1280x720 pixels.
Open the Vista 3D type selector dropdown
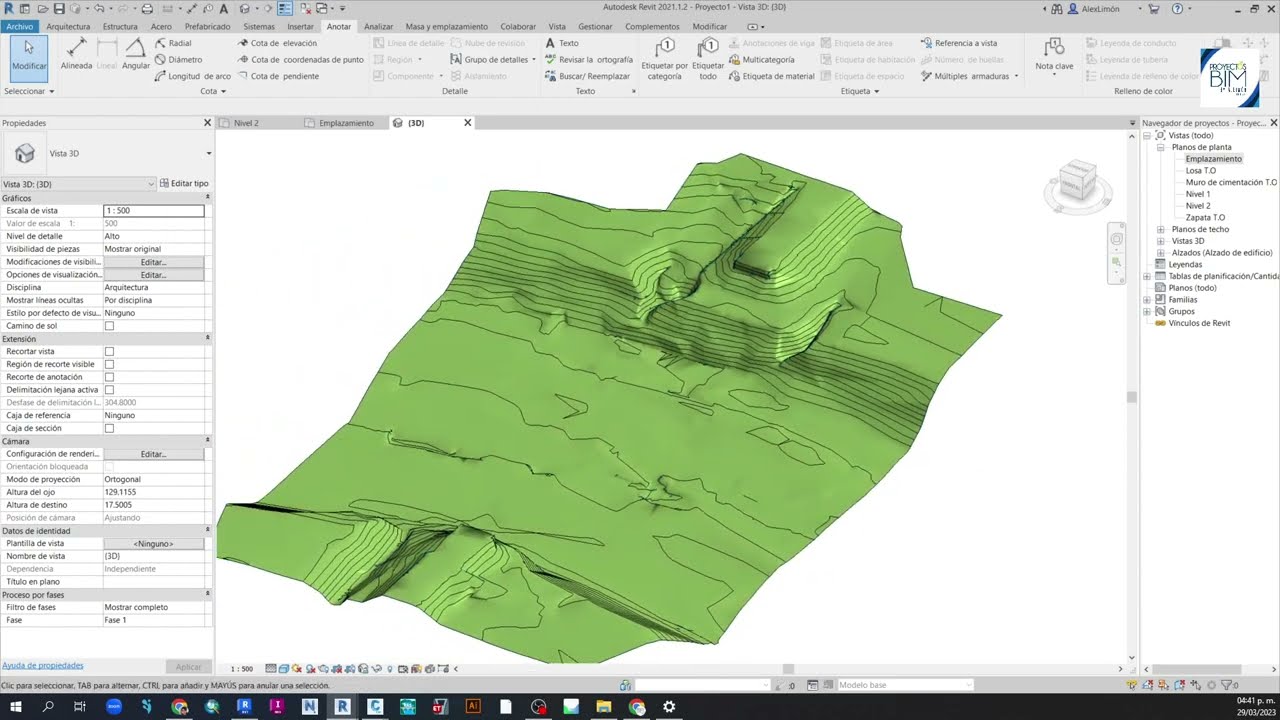point(209,153)
